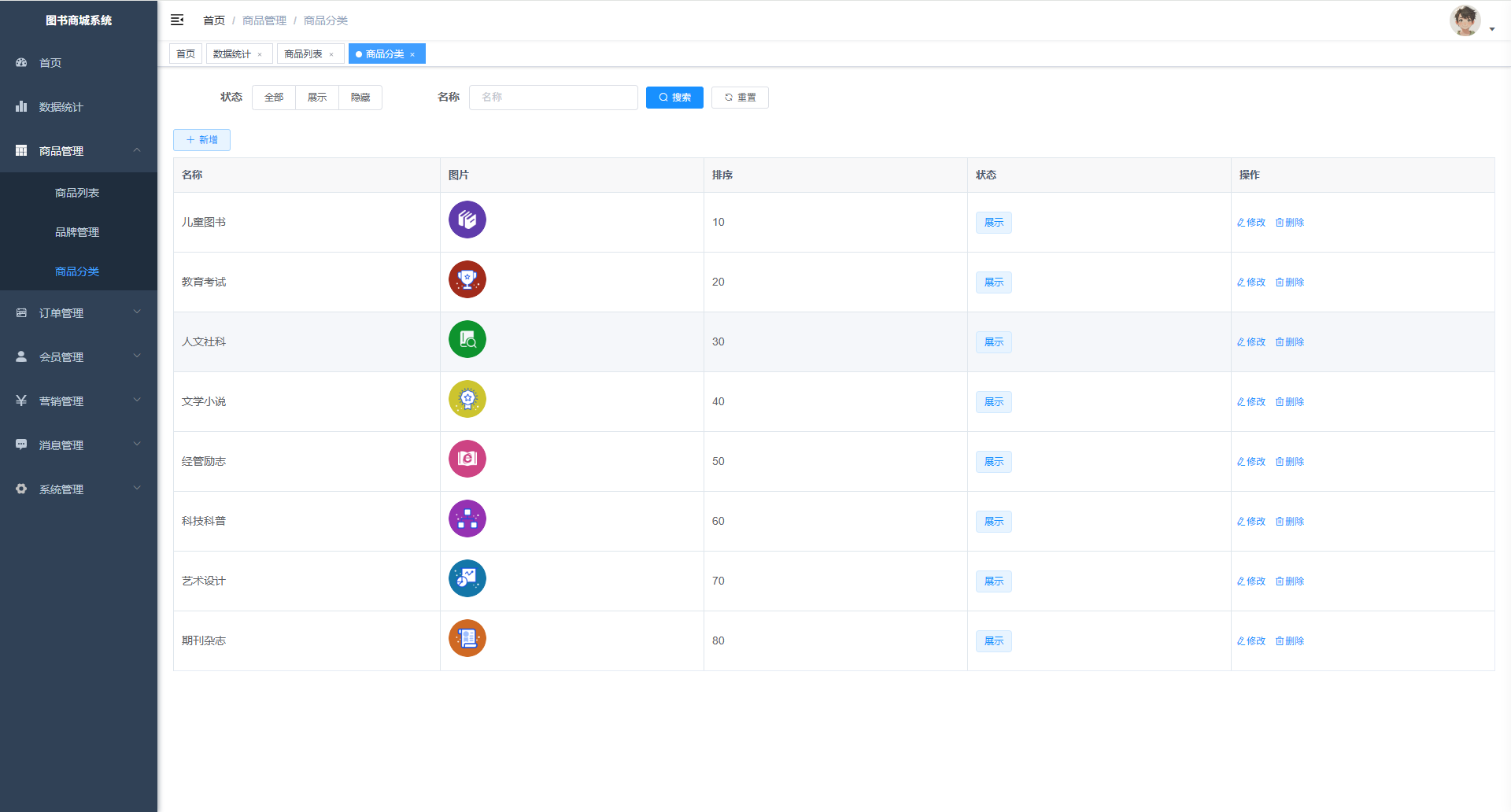The image size is (1511, 812).
Task: Focus the 名称 search input field
Action: 553,98
